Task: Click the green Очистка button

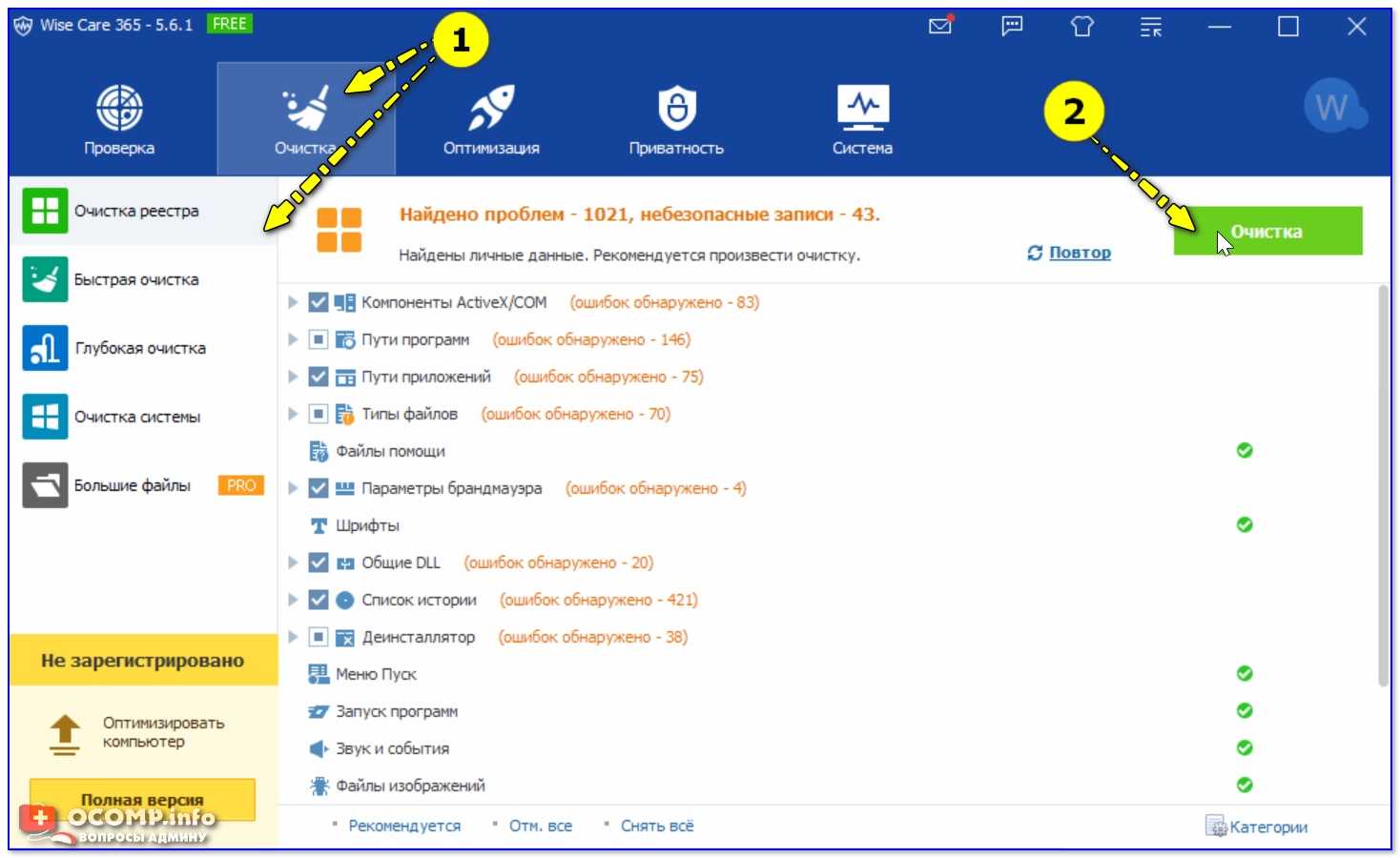Action: [x=1267, y=231]
